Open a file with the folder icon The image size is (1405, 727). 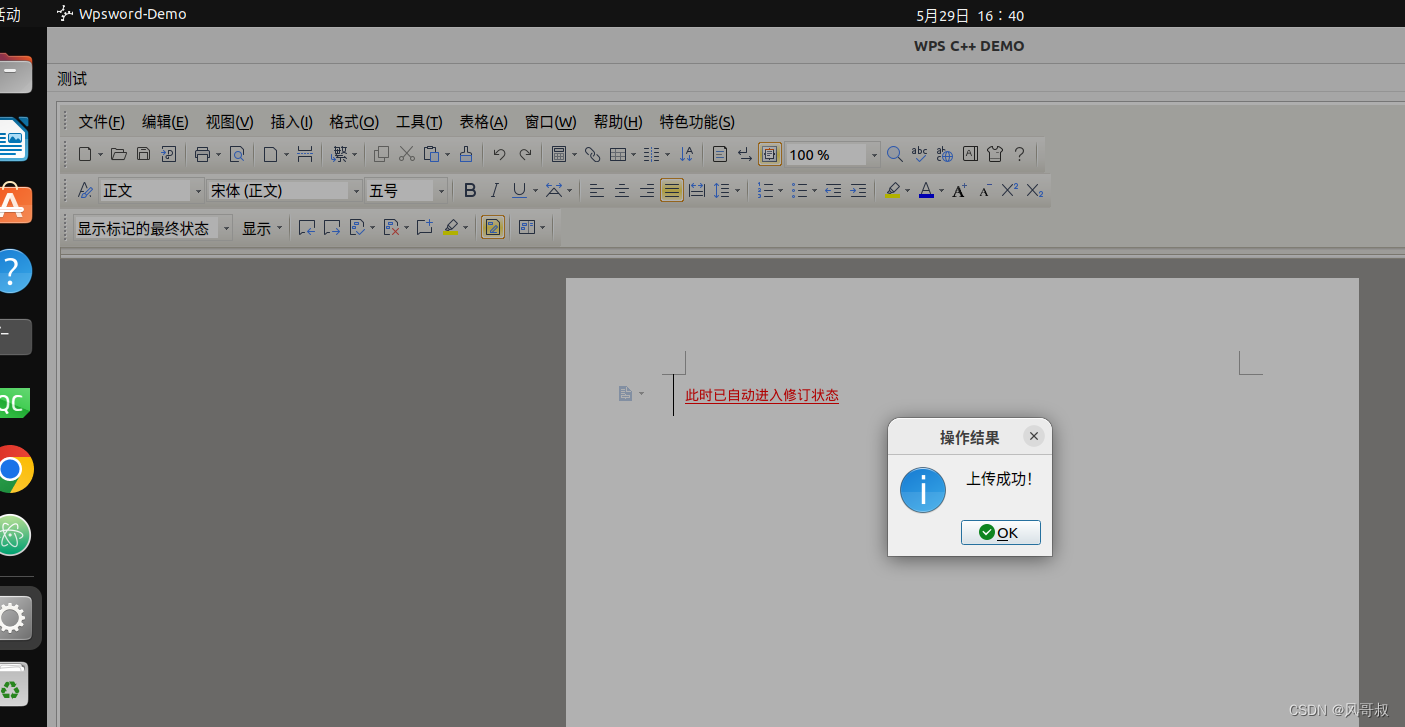pos(118,154)
